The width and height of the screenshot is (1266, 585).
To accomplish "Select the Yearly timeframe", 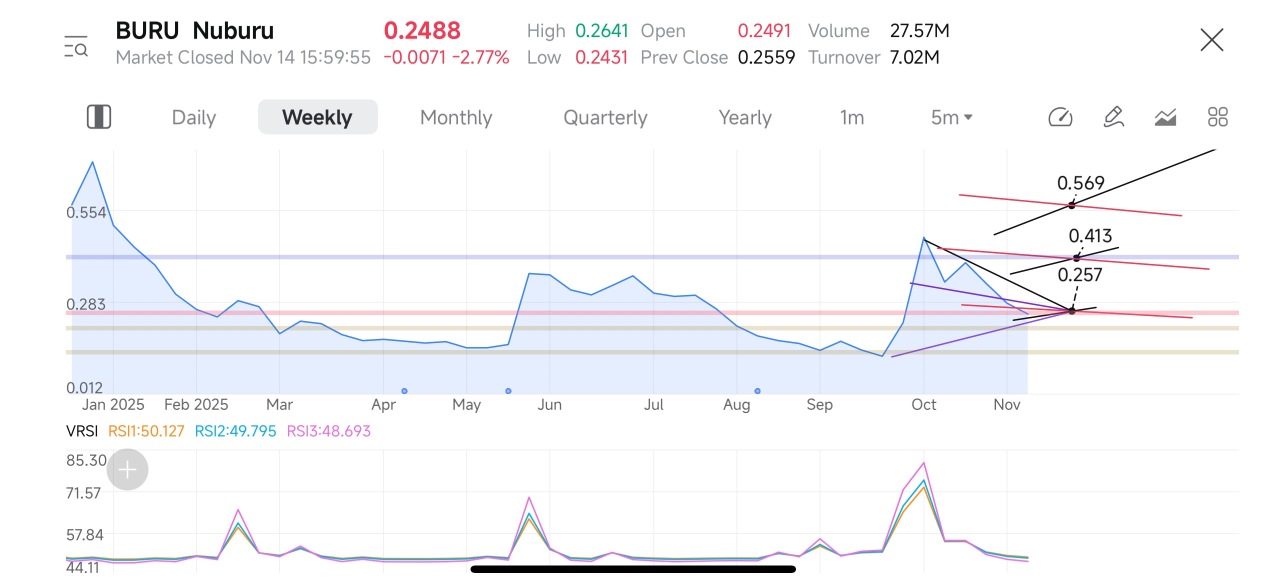I will click(745, 117).
